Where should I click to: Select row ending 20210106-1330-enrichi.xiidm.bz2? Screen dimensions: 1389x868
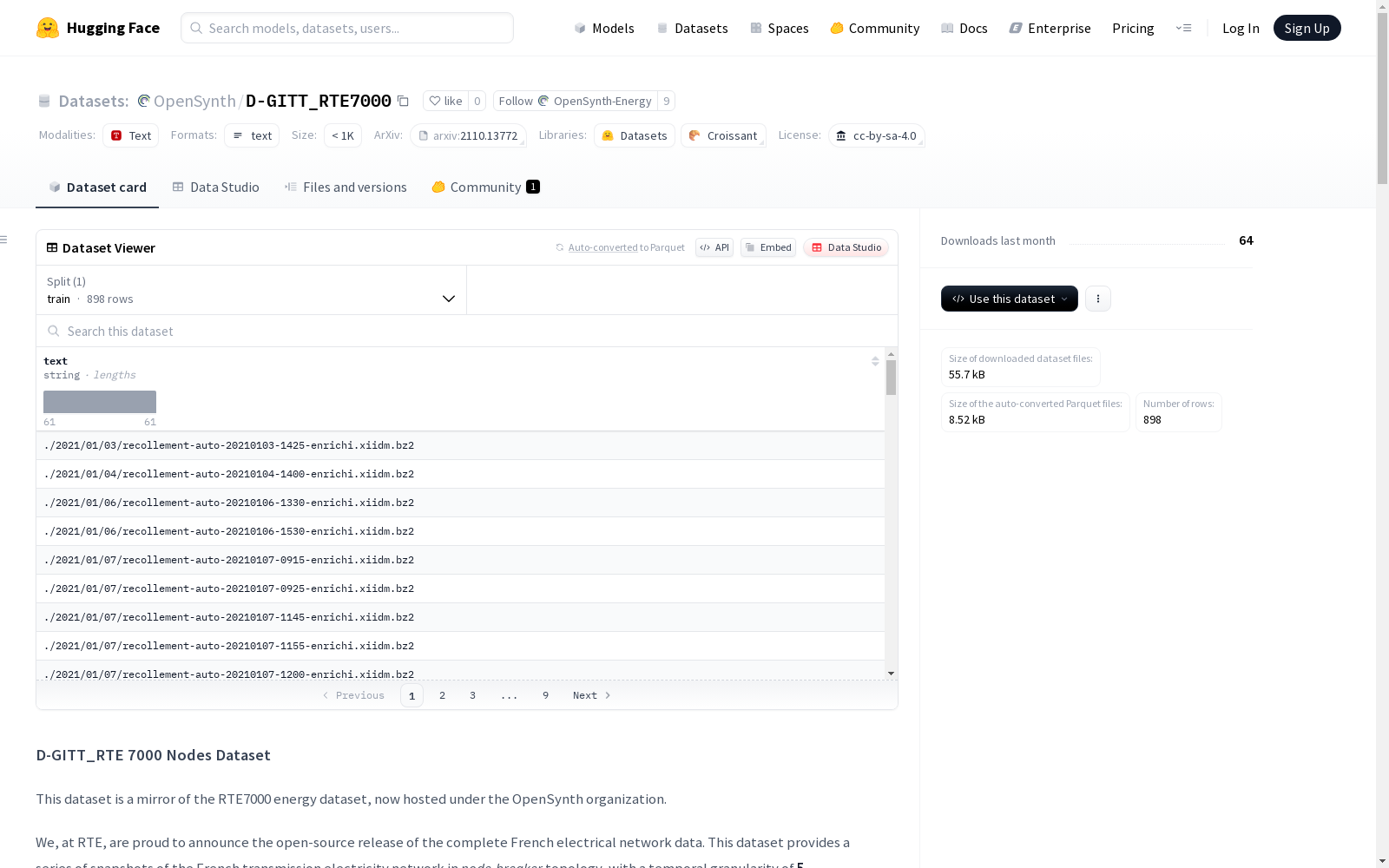460,503
